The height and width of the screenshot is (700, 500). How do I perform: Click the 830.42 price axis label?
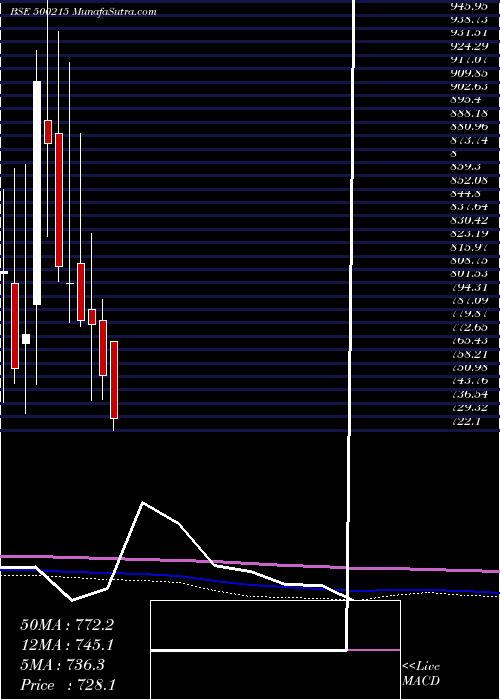469,220
